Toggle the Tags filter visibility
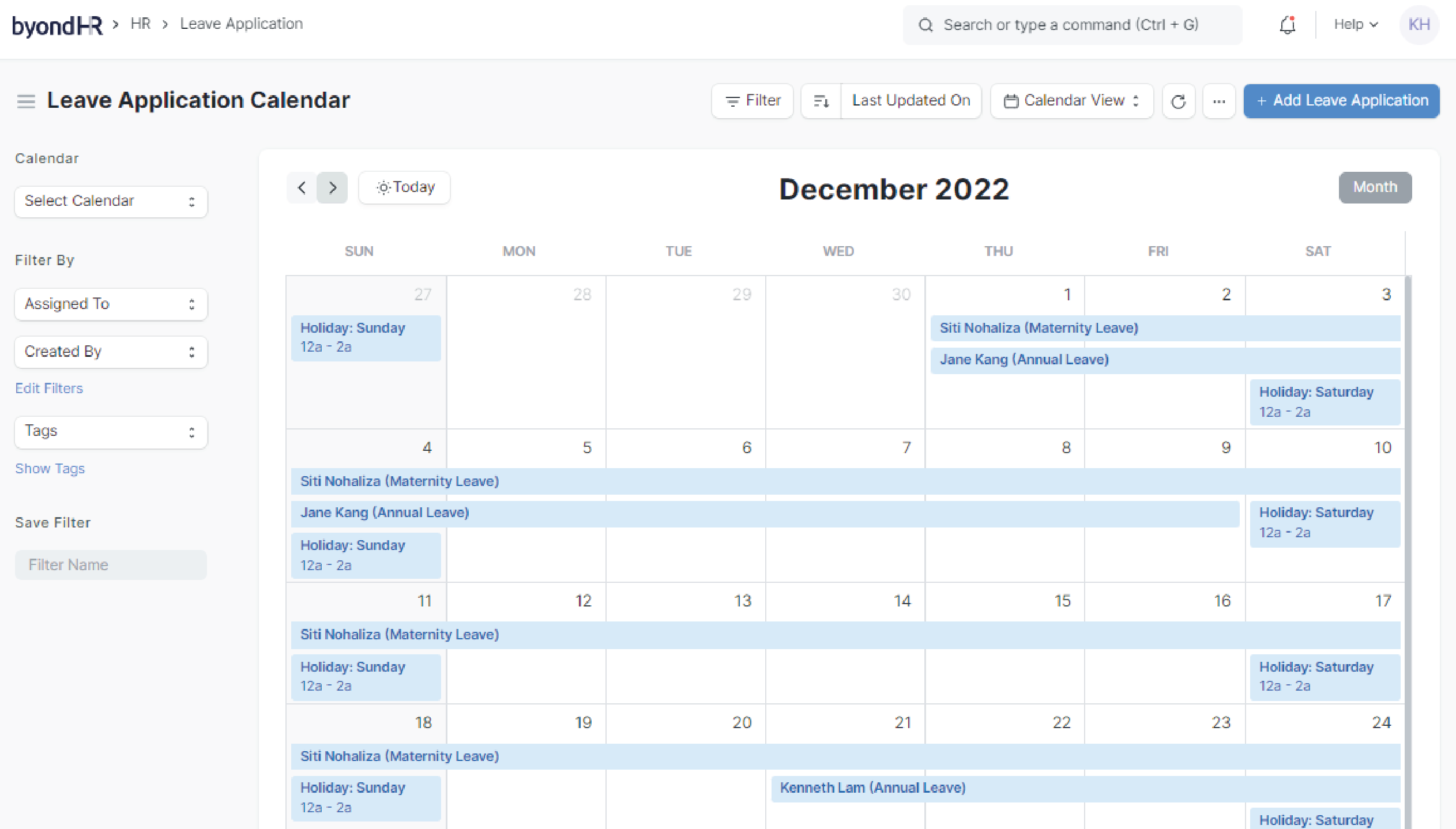This screenshot has width=1456, height=829. click(x=50, y=468)
